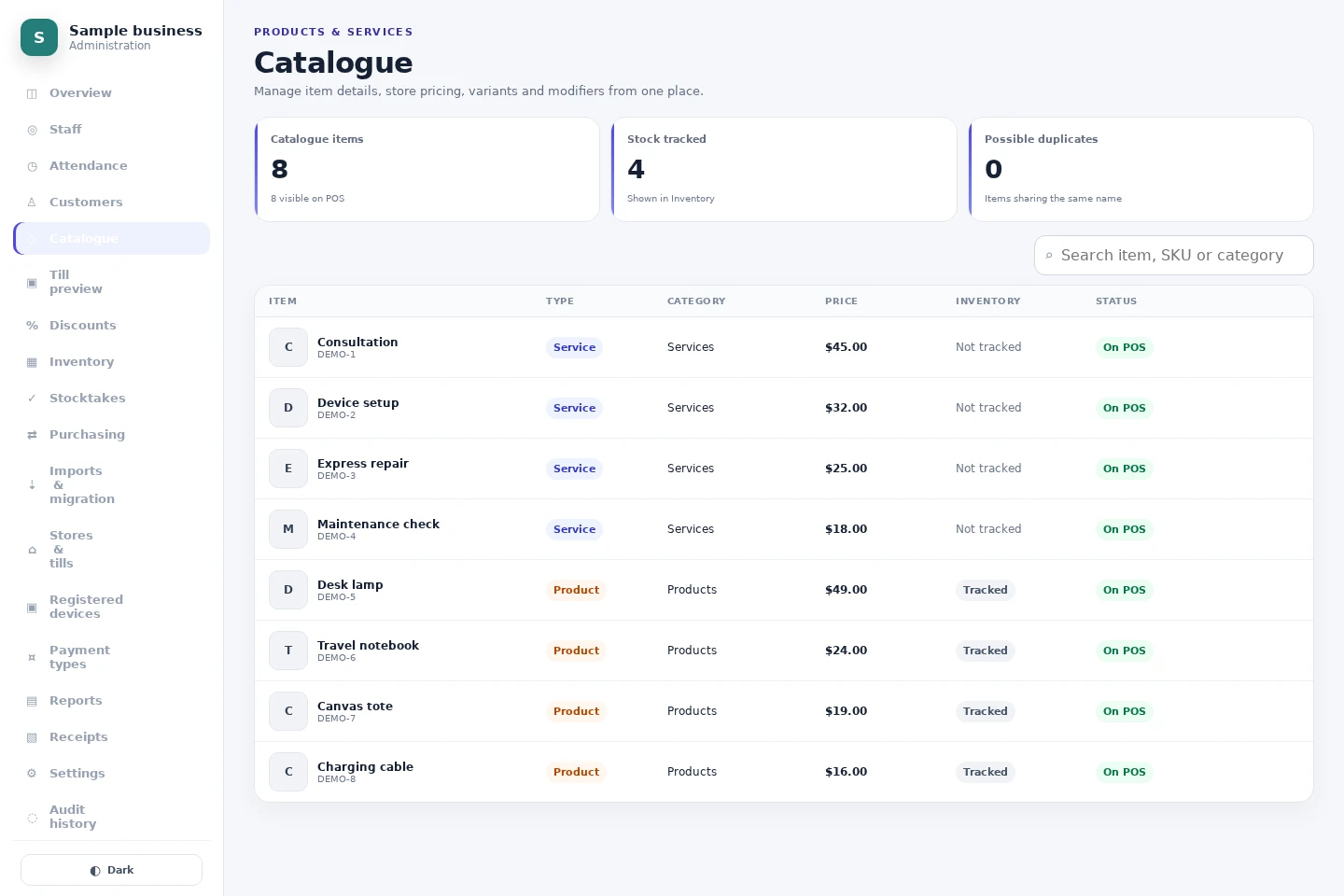This screenshot has width=1344, height=896.
Task: Click the Payment types icon
Action: (32, 658)
